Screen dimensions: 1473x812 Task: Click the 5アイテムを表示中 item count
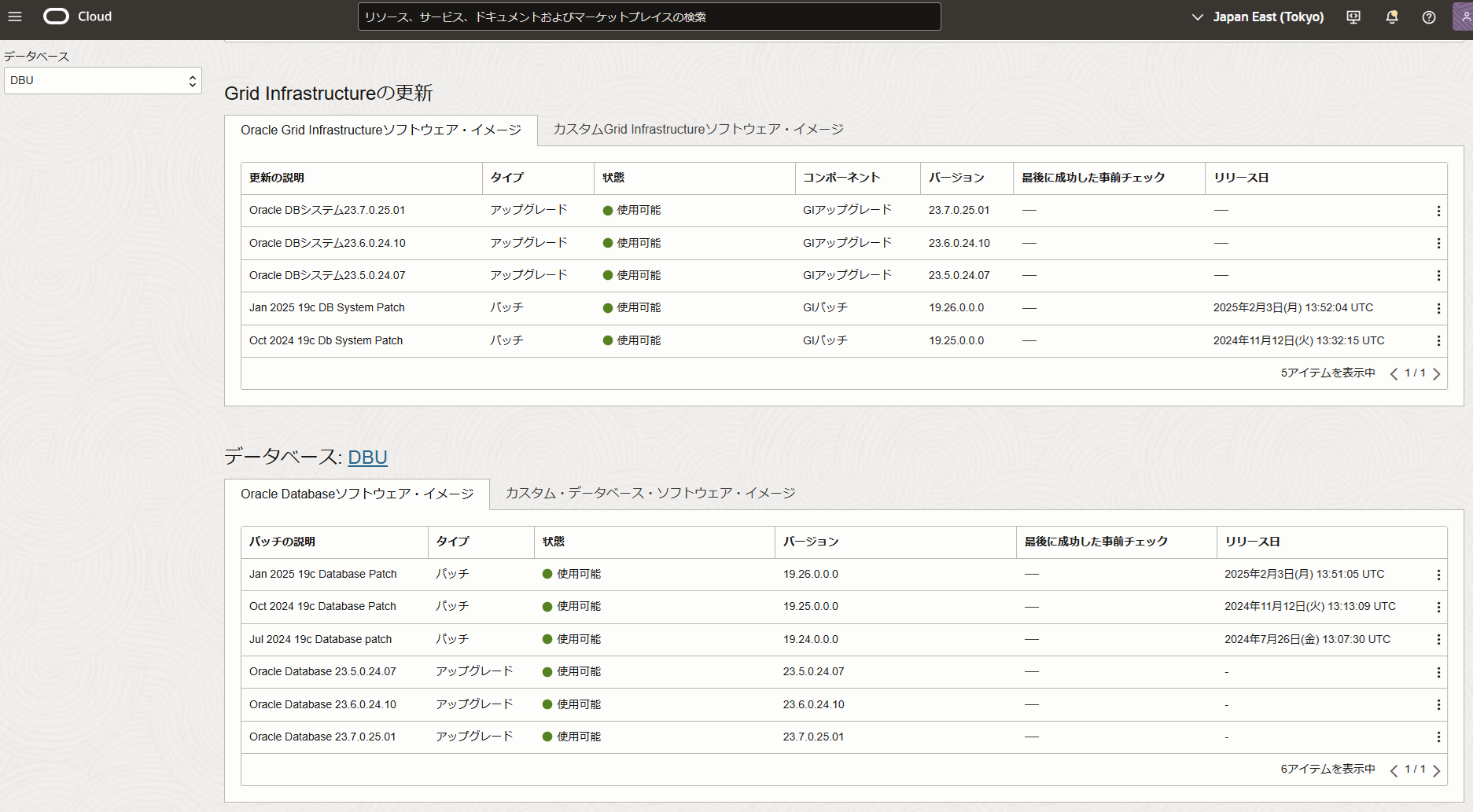tap(1328, 373)
